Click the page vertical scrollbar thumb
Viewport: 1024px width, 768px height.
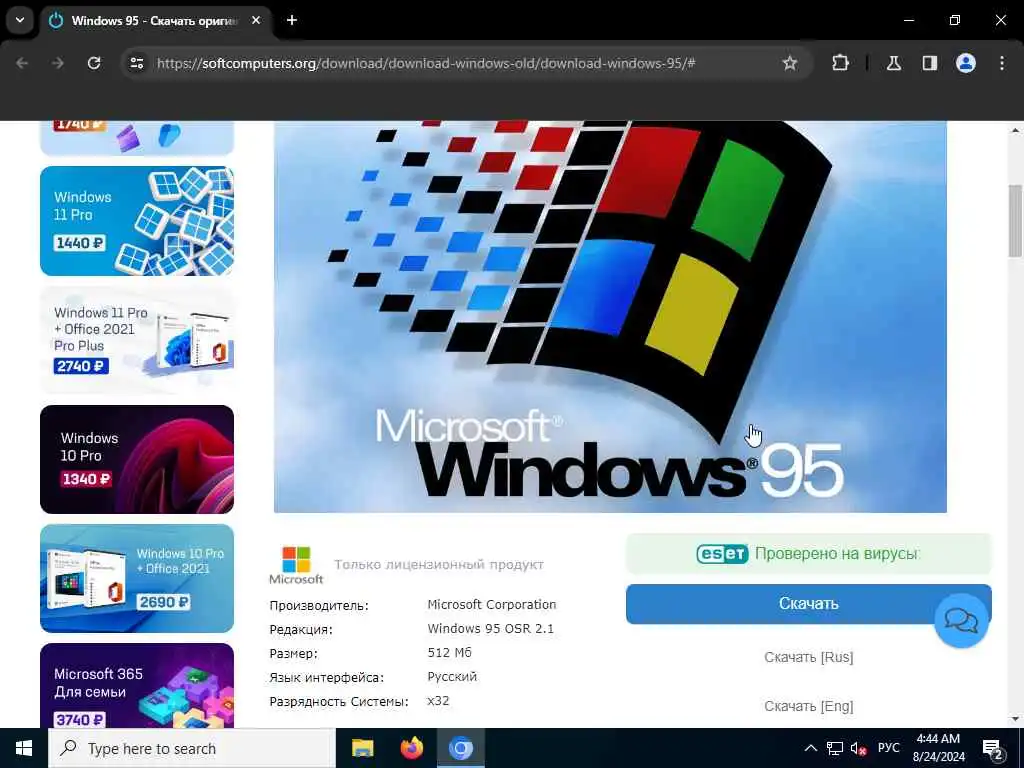pos(1015,221)
